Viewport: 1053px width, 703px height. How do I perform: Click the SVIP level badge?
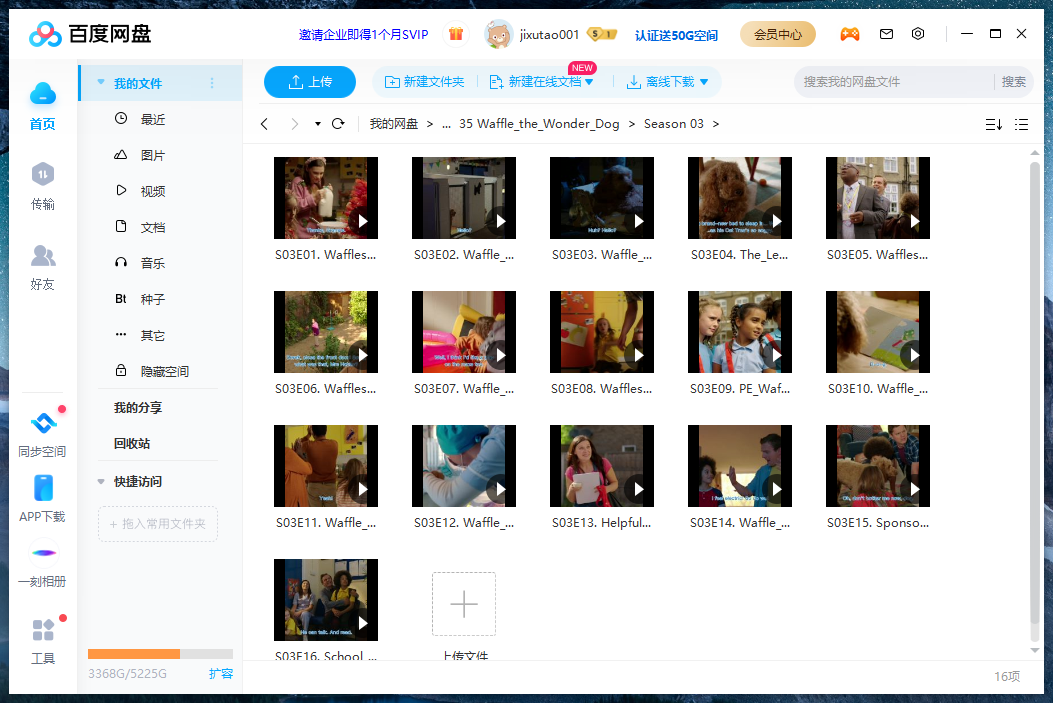point(602,34)
